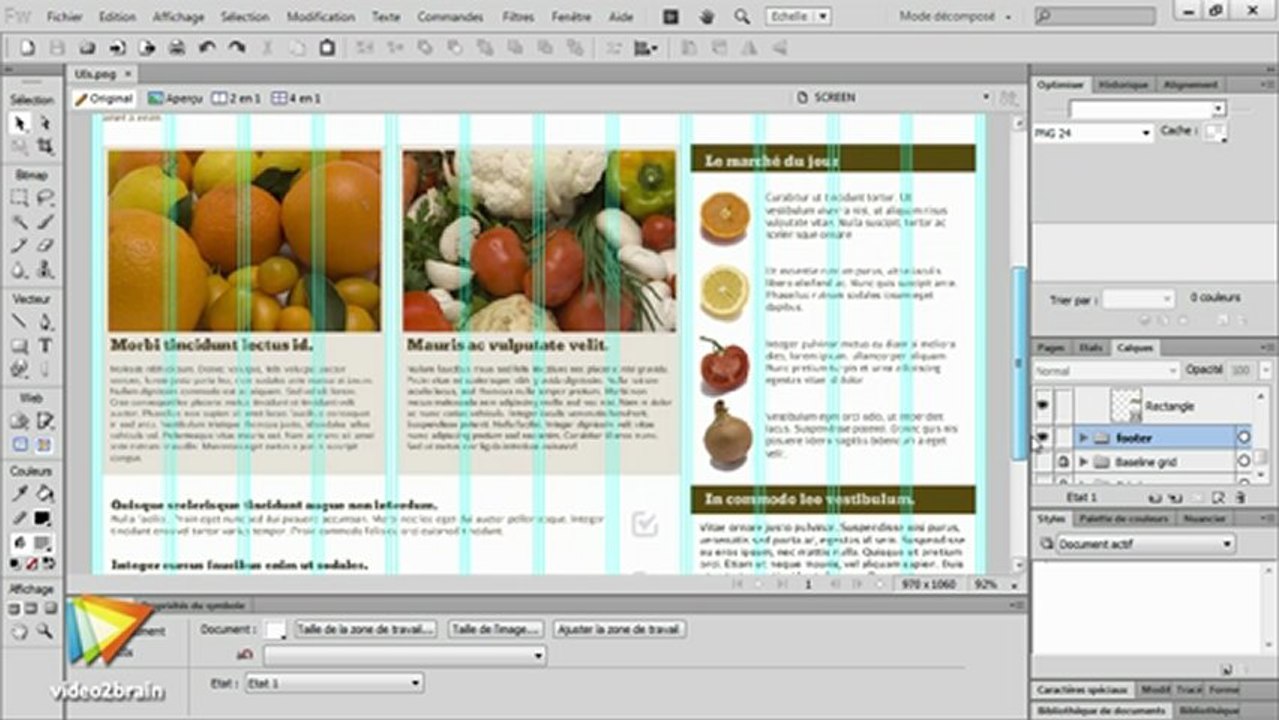1279x720 pixels.
Task: Select the Freeform tool
Action: [x=19, y=369]
